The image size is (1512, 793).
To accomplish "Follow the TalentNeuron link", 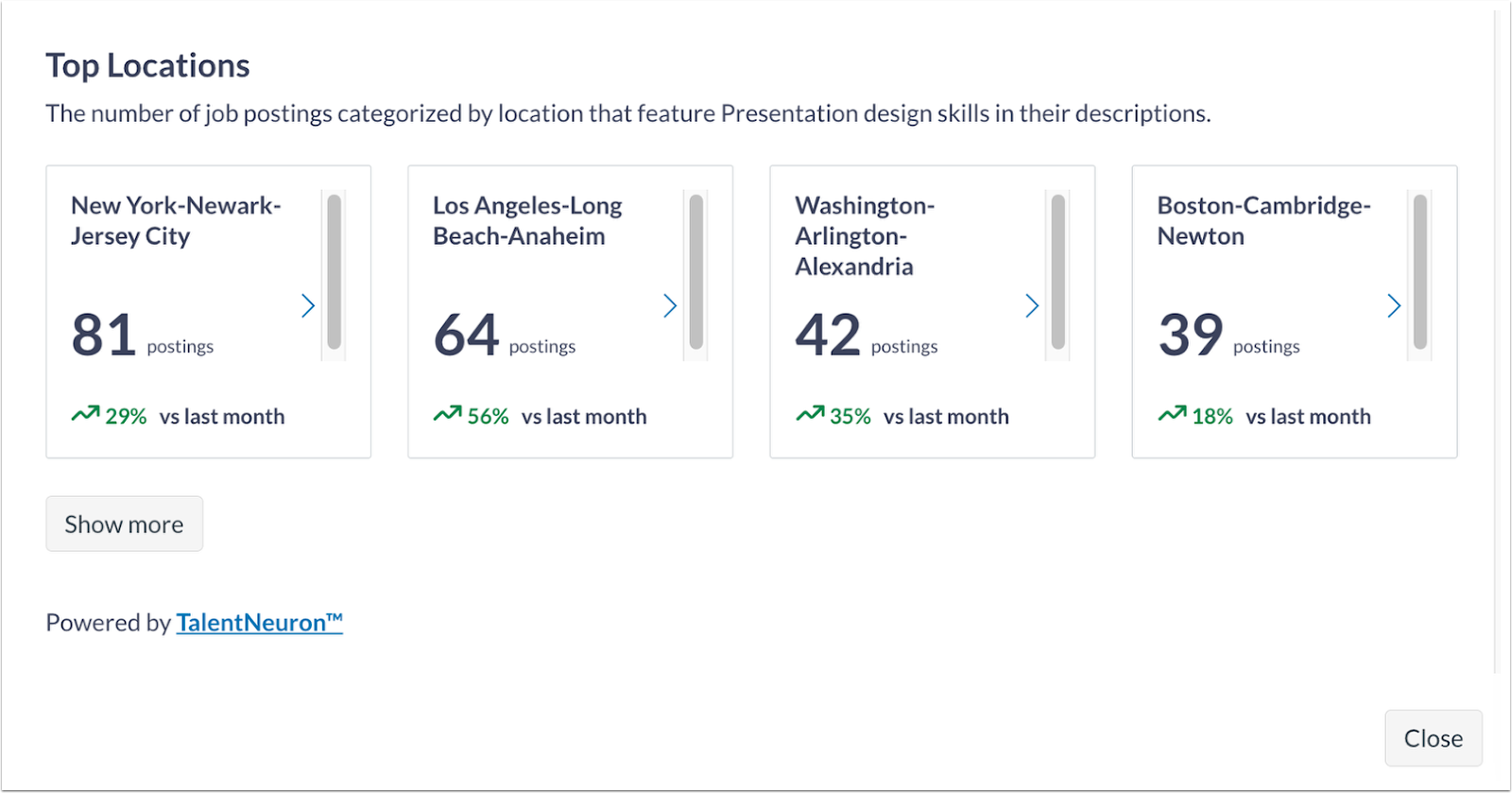I will click(x=259, y=622).
